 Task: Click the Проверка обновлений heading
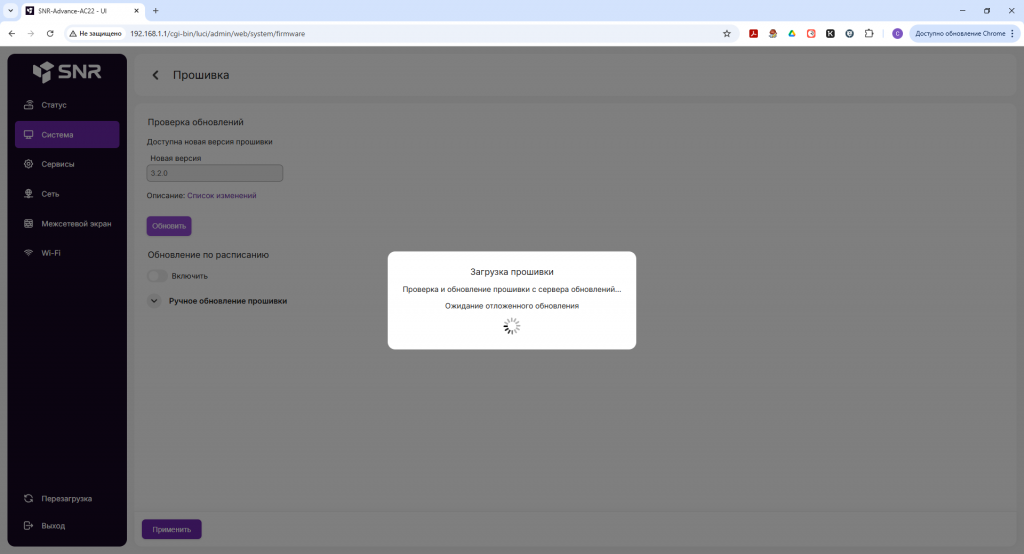pyautogui.click(x=195, y=122)
